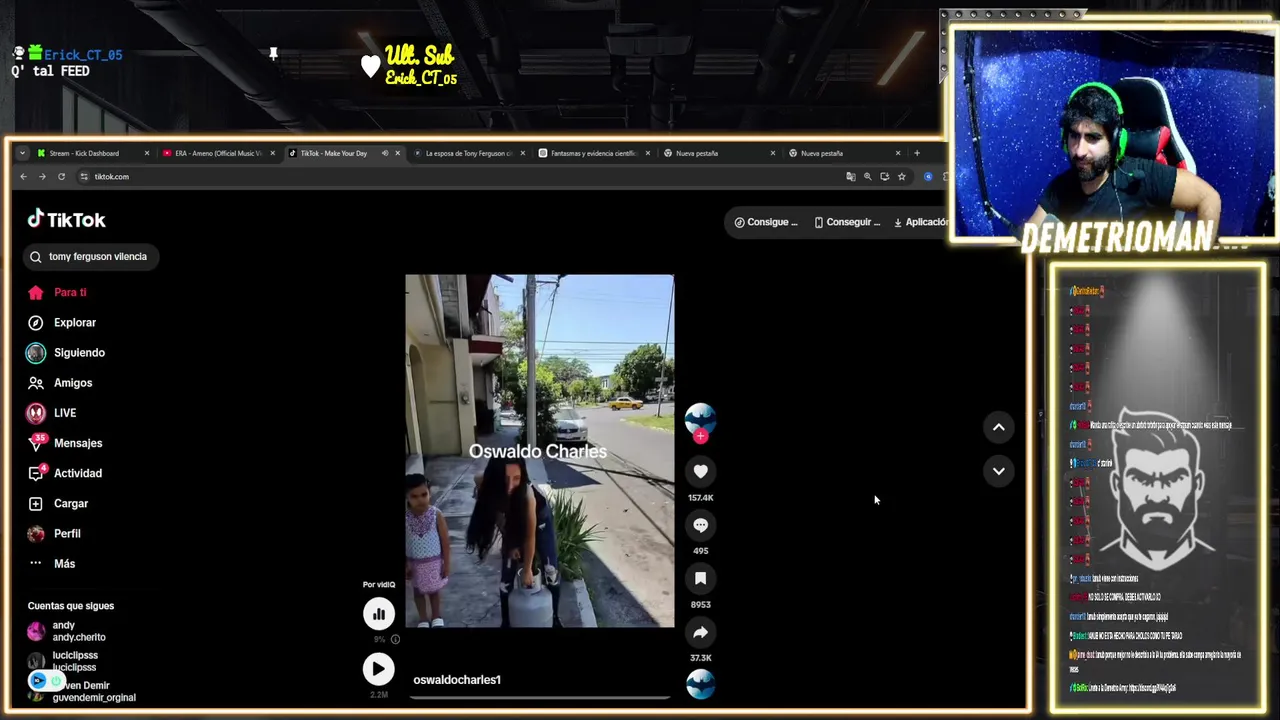Click the Erick_CT_05 chat username overlay

pos(83,55)
